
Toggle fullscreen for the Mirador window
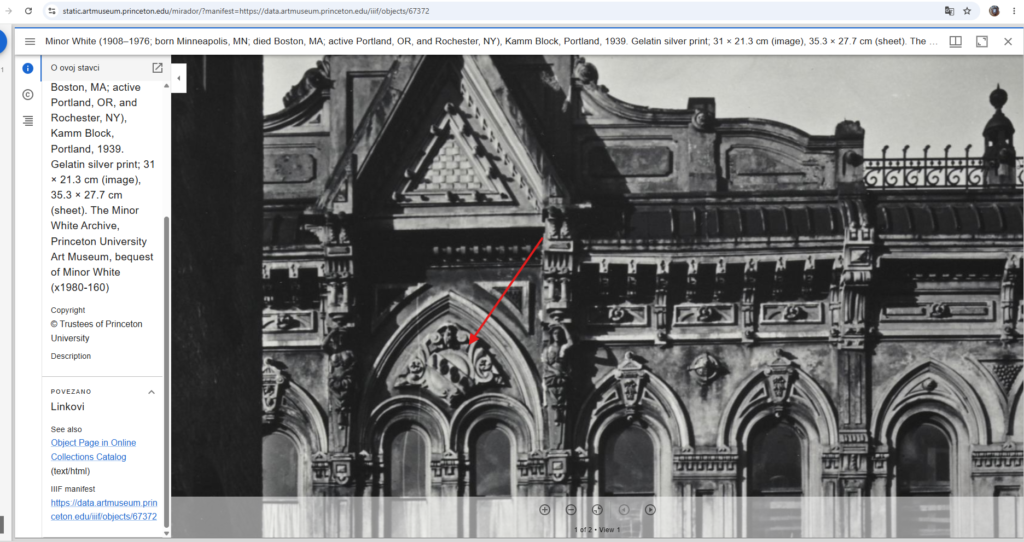tap(982, 41)
